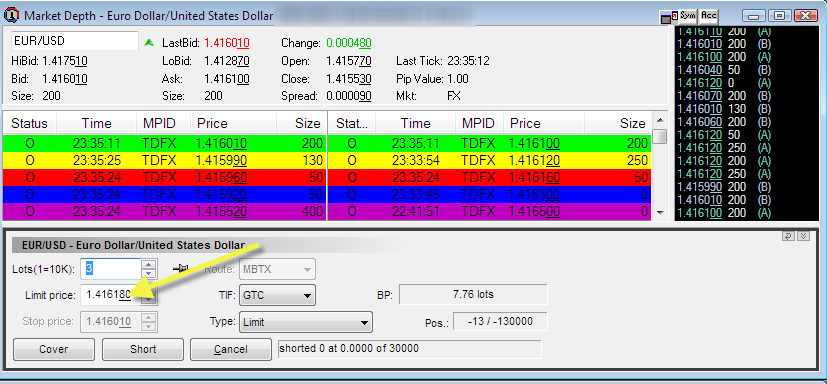
Task: Open the TIF dropdown showing GTC
Action: (x=277, y=295)
